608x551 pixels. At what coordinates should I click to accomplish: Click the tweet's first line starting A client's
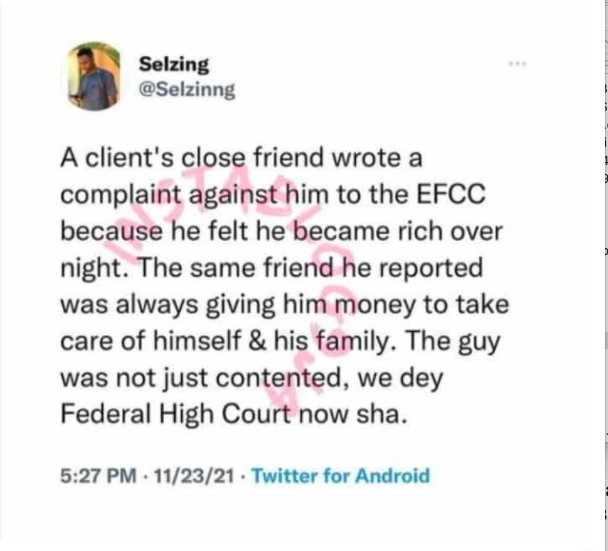pyautogui.click(x=241, y=158)
